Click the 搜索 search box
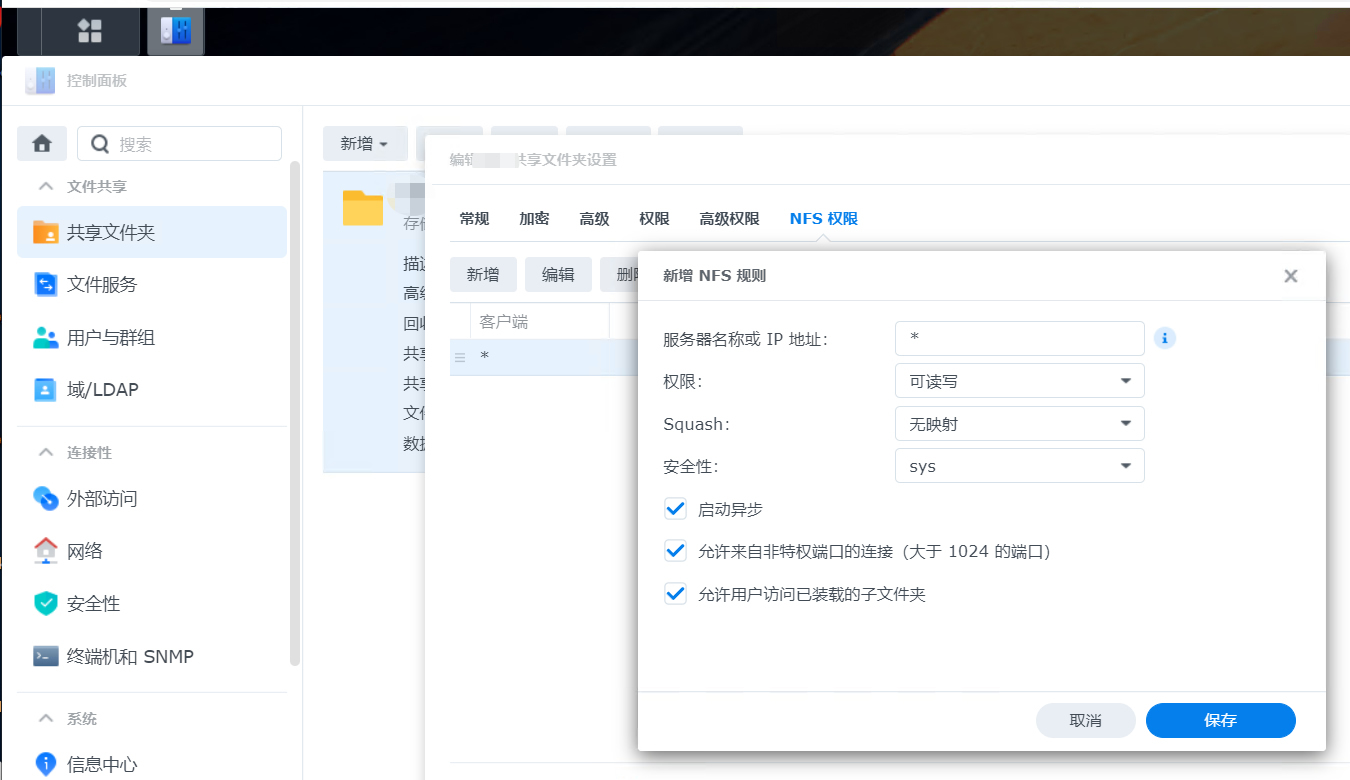This screenshot has width=1350, height=780. pyautogui.click(x=180, y=144)
